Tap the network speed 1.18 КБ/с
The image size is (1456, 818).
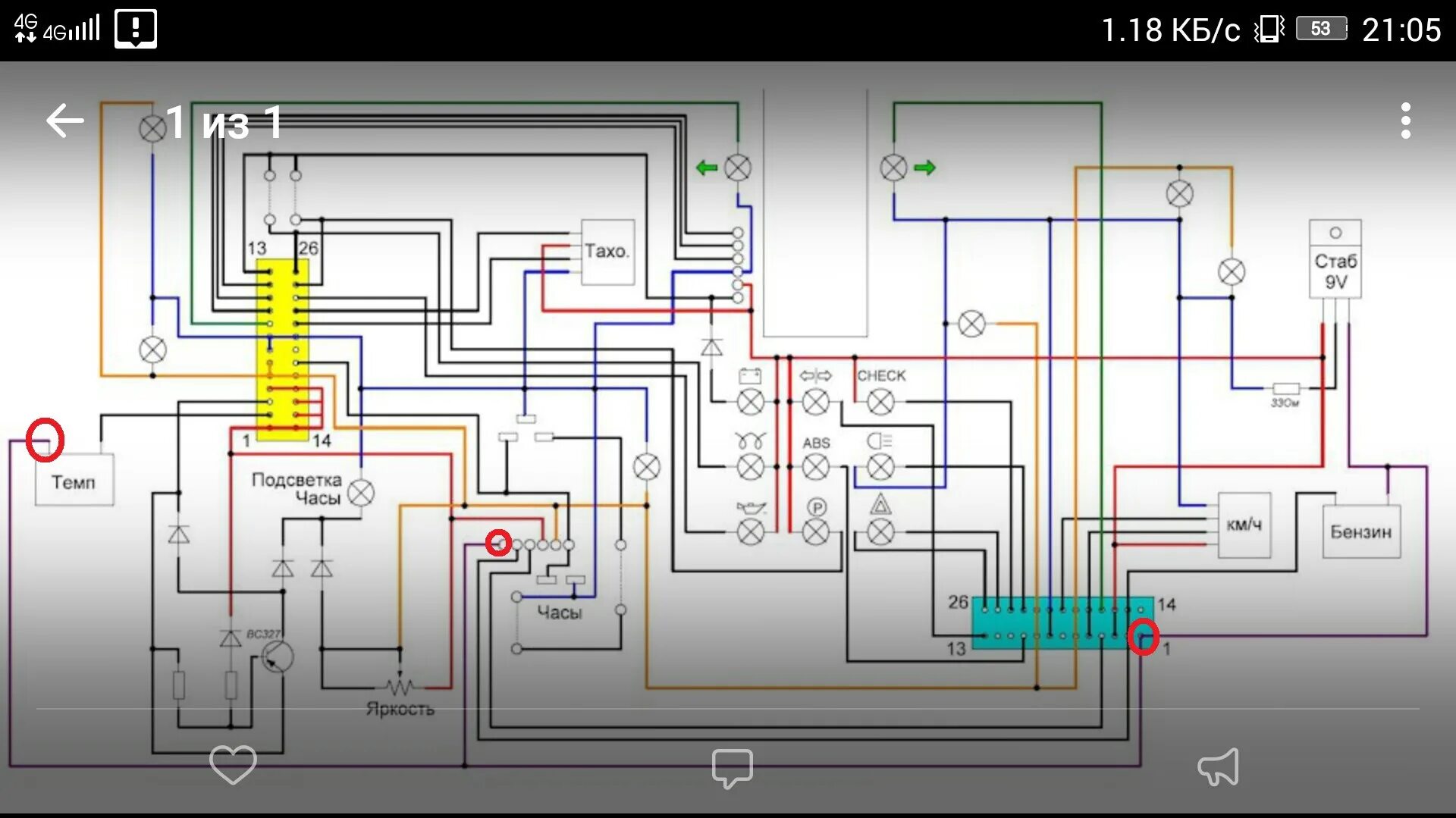point(1170,30)
